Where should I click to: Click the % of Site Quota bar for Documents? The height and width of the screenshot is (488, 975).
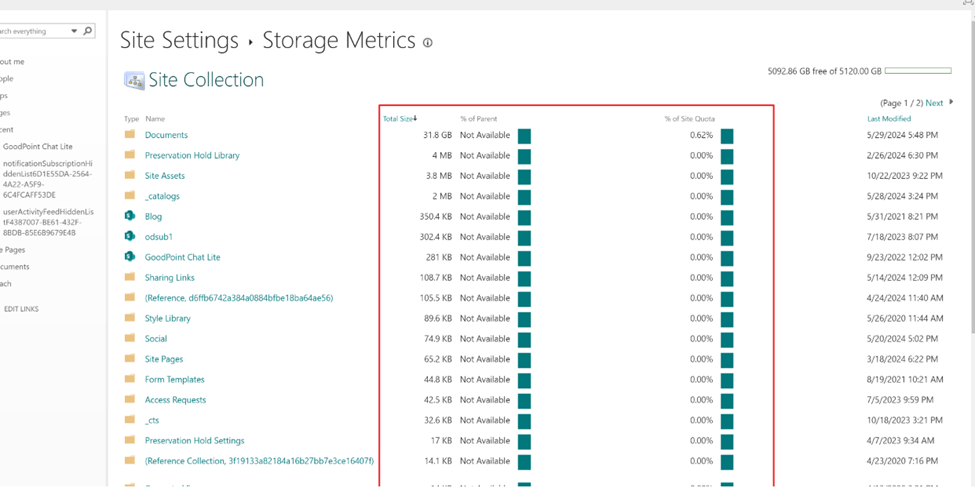727,136
